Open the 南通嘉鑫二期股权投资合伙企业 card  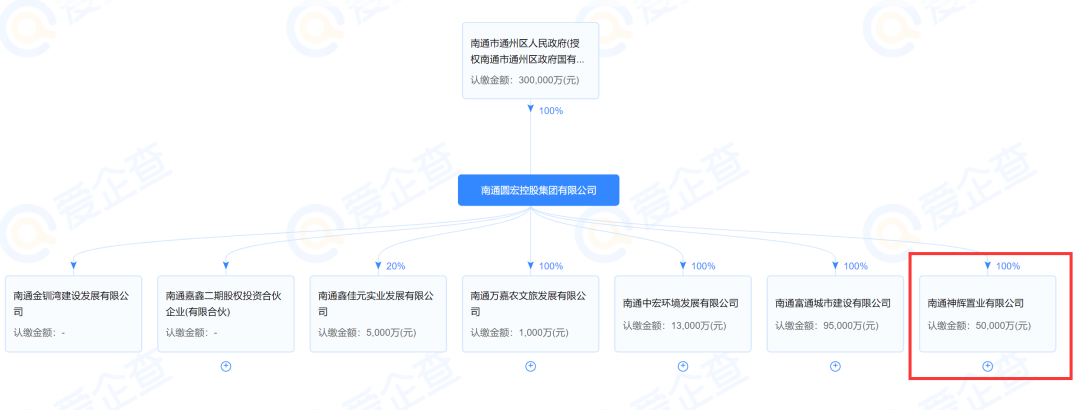coord(226,314)
